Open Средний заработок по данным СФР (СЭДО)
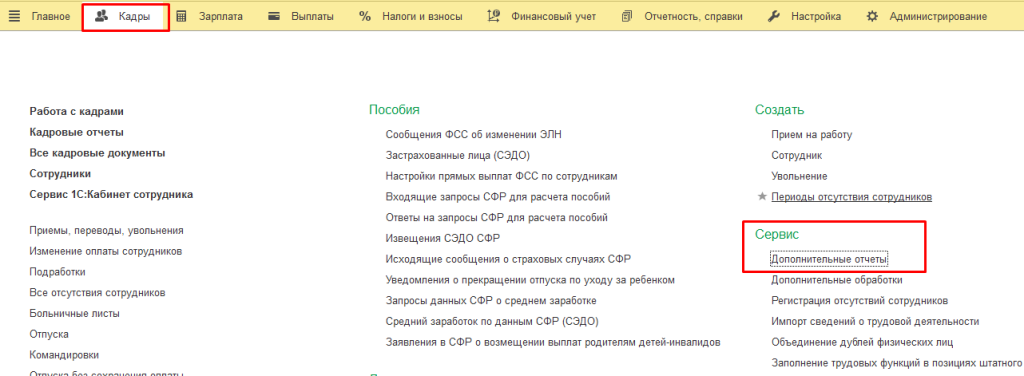Image resolution: width=1024 pixels, height=376 pixels. coord(492,321)
